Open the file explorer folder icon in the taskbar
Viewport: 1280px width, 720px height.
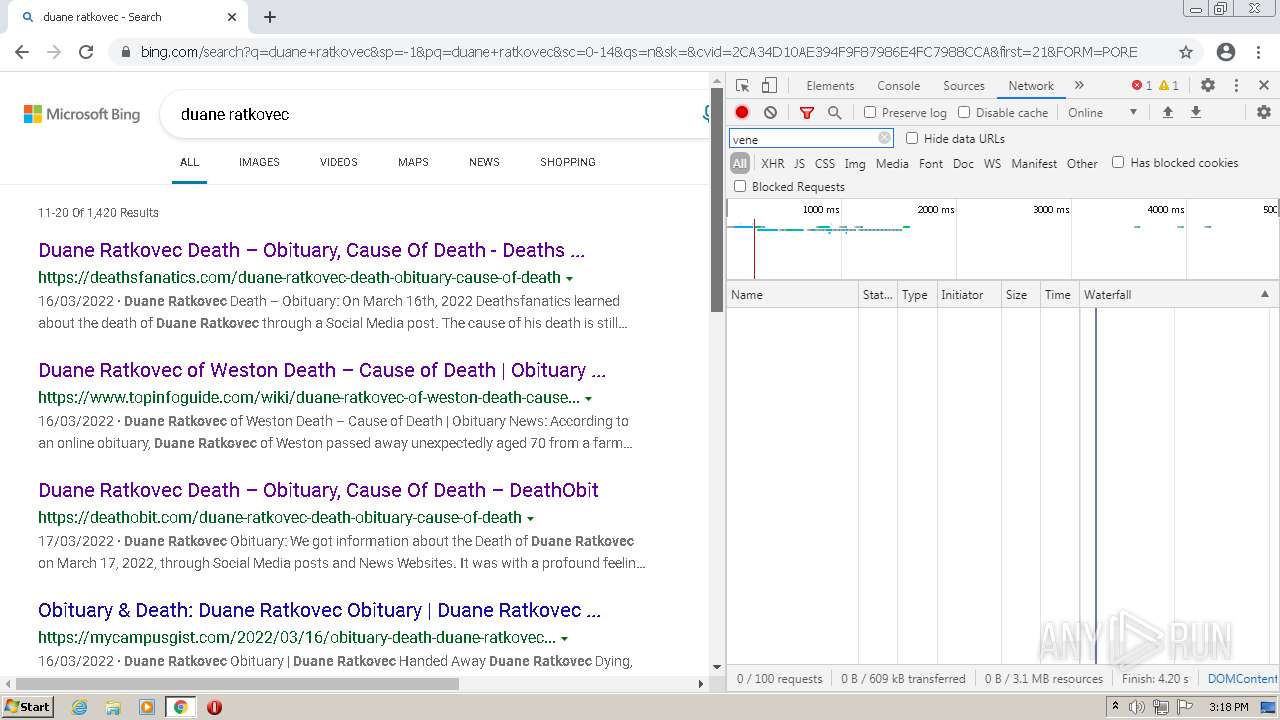point(113,707)
